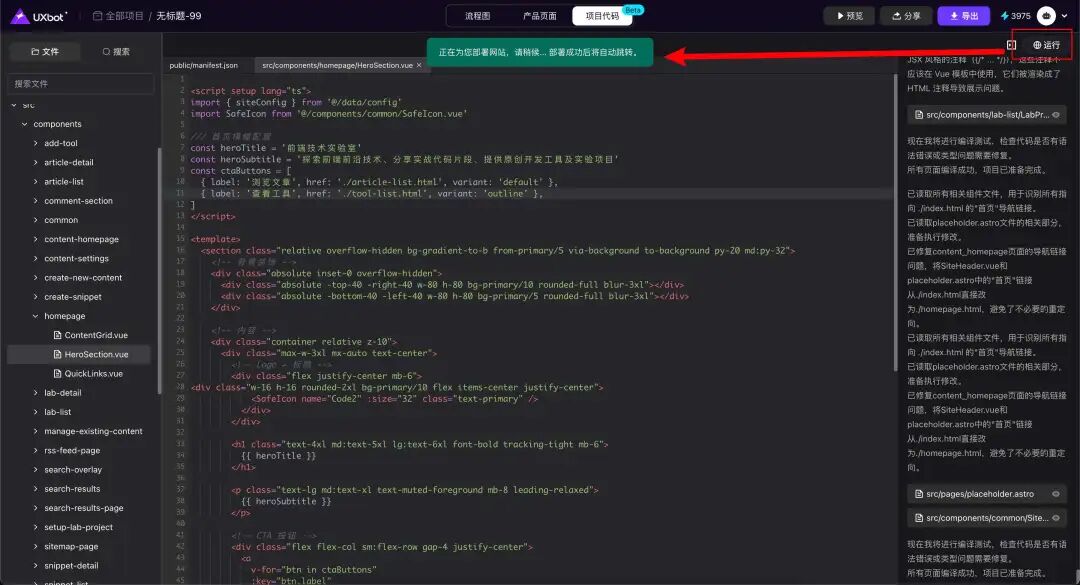Screen dimensions: 1080x585
Task: Select the 文件 files tab
Action: coord(45,52)
